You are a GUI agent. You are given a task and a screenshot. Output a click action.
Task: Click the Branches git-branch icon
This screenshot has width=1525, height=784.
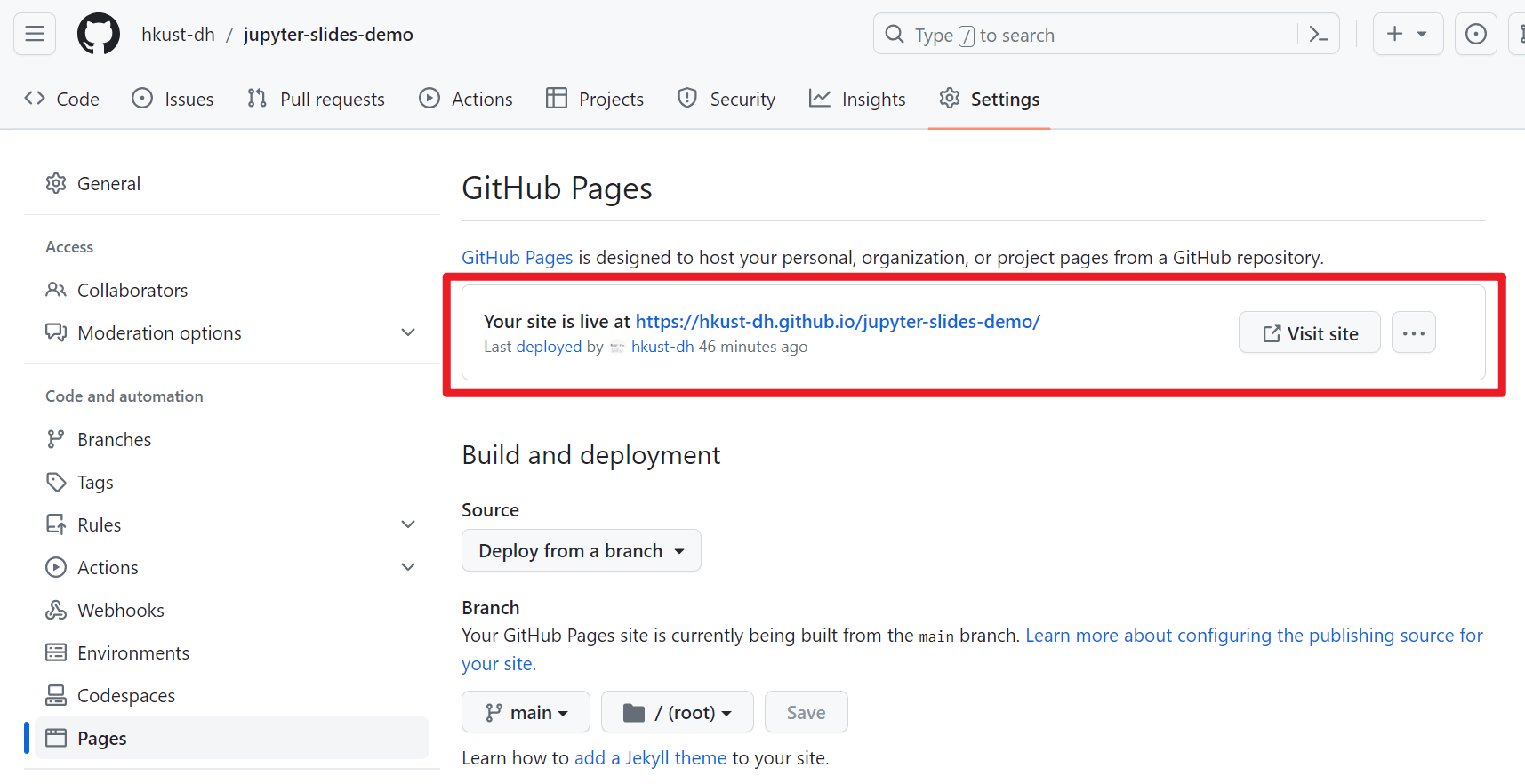coord(56,439)
